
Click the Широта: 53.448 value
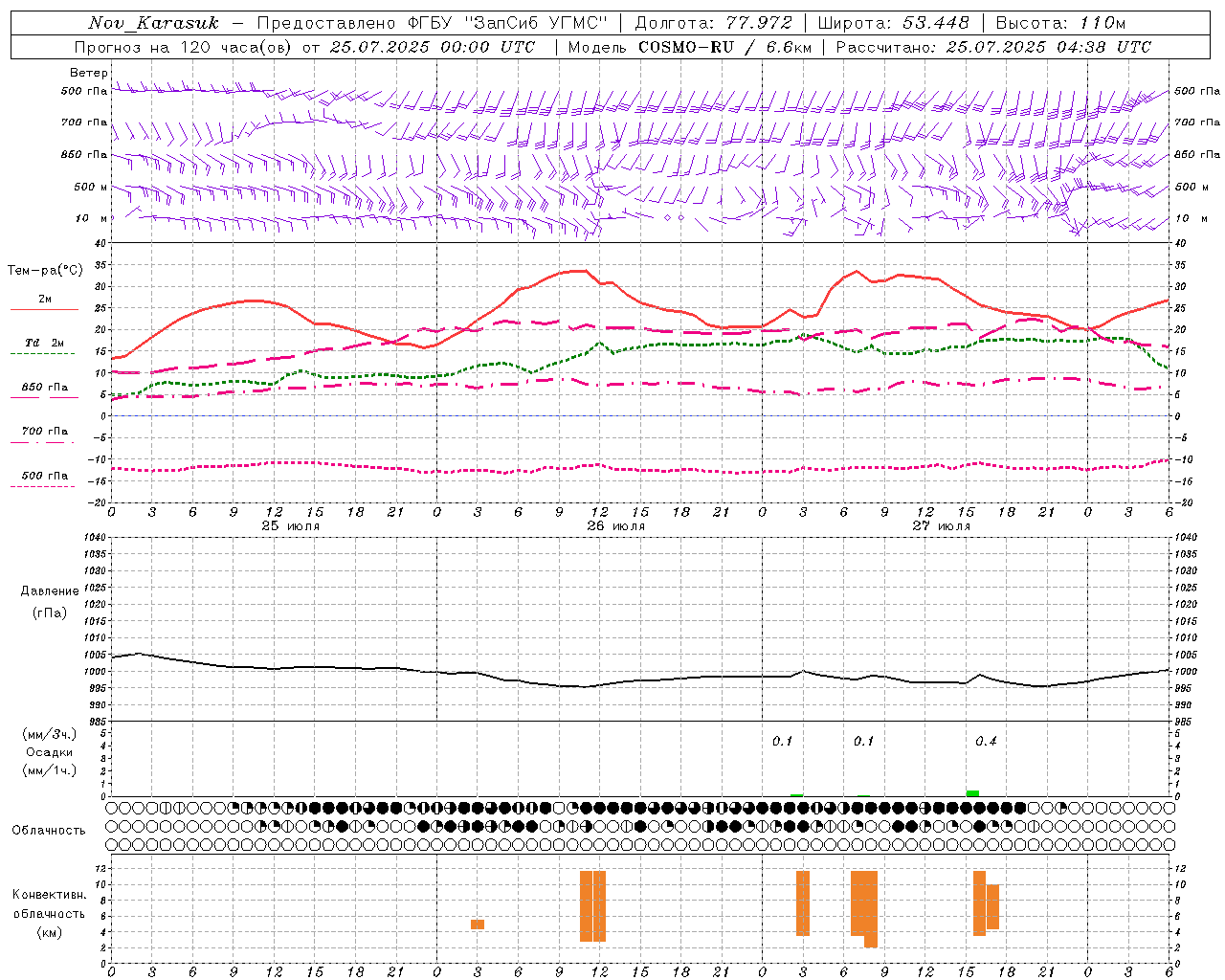point(893,23)
